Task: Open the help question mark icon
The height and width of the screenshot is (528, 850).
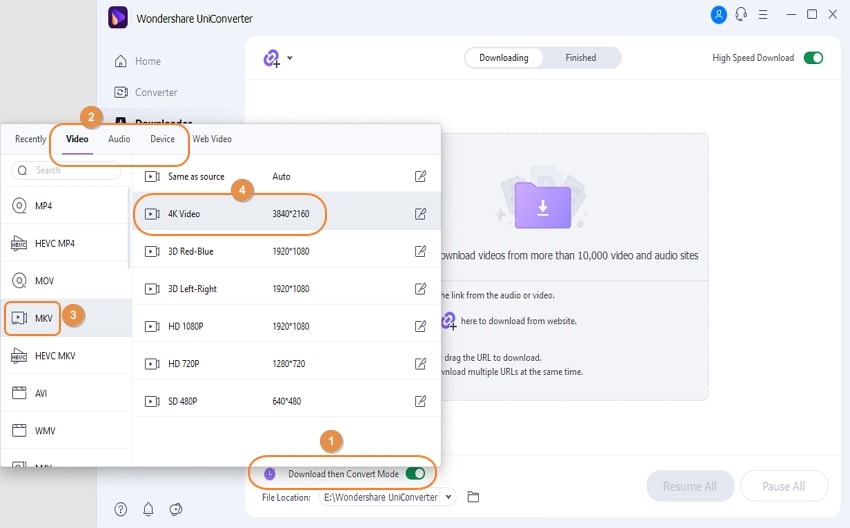Action: tap(121, 509)
